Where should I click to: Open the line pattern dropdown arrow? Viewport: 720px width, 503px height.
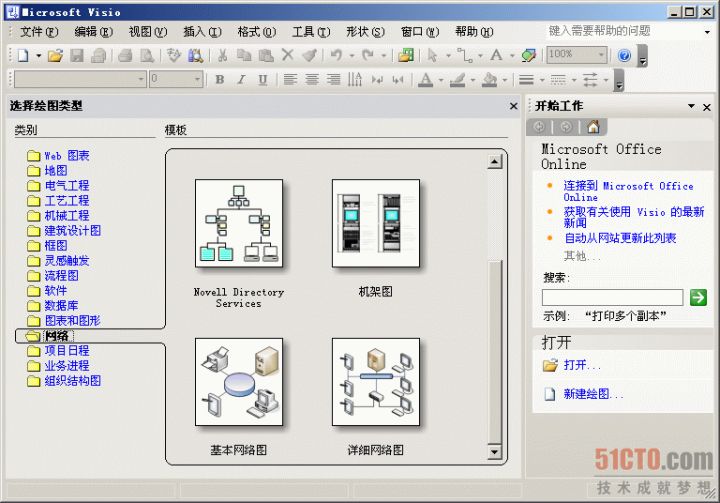[574, 80]
